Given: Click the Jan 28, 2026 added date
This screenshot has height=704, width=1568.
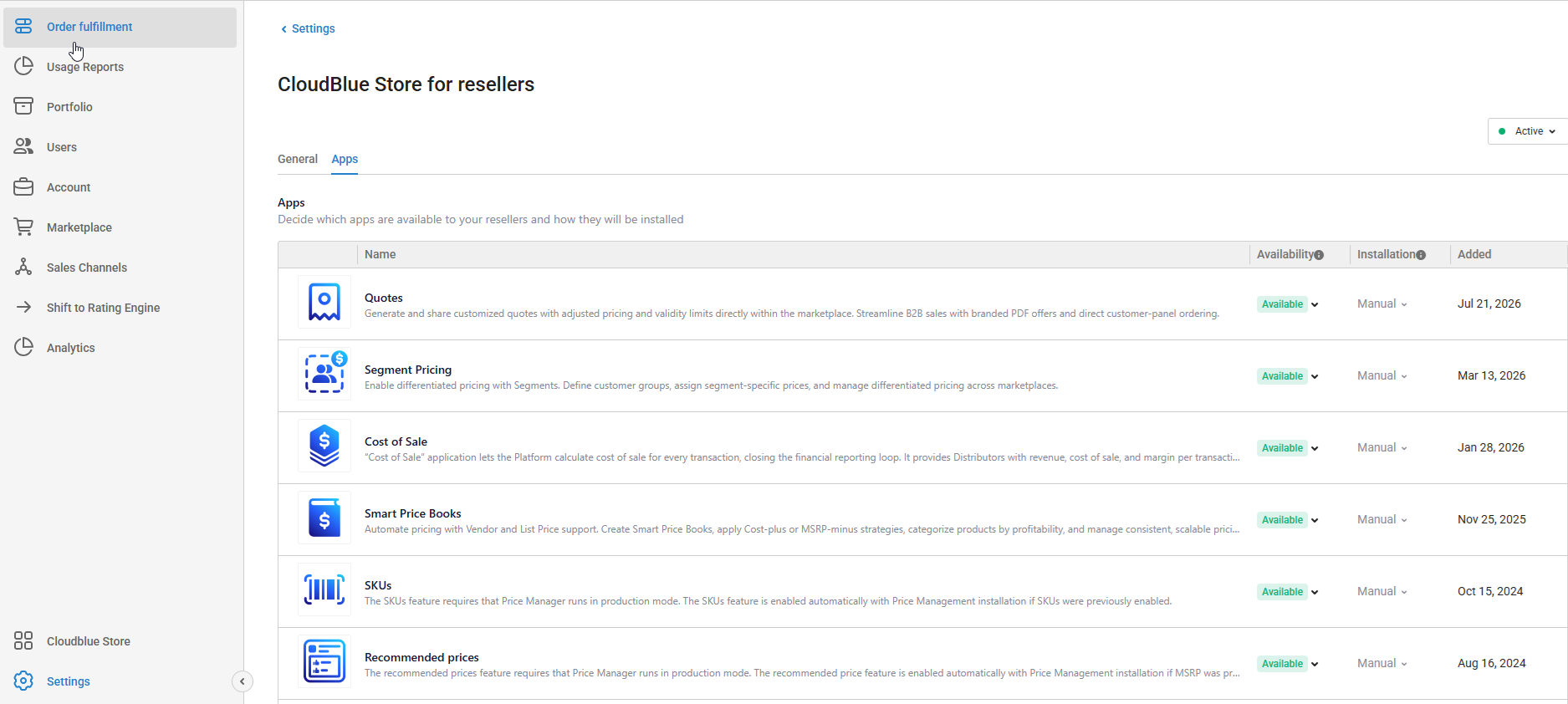Looking at the screenshot, I should click(1491, 447).
